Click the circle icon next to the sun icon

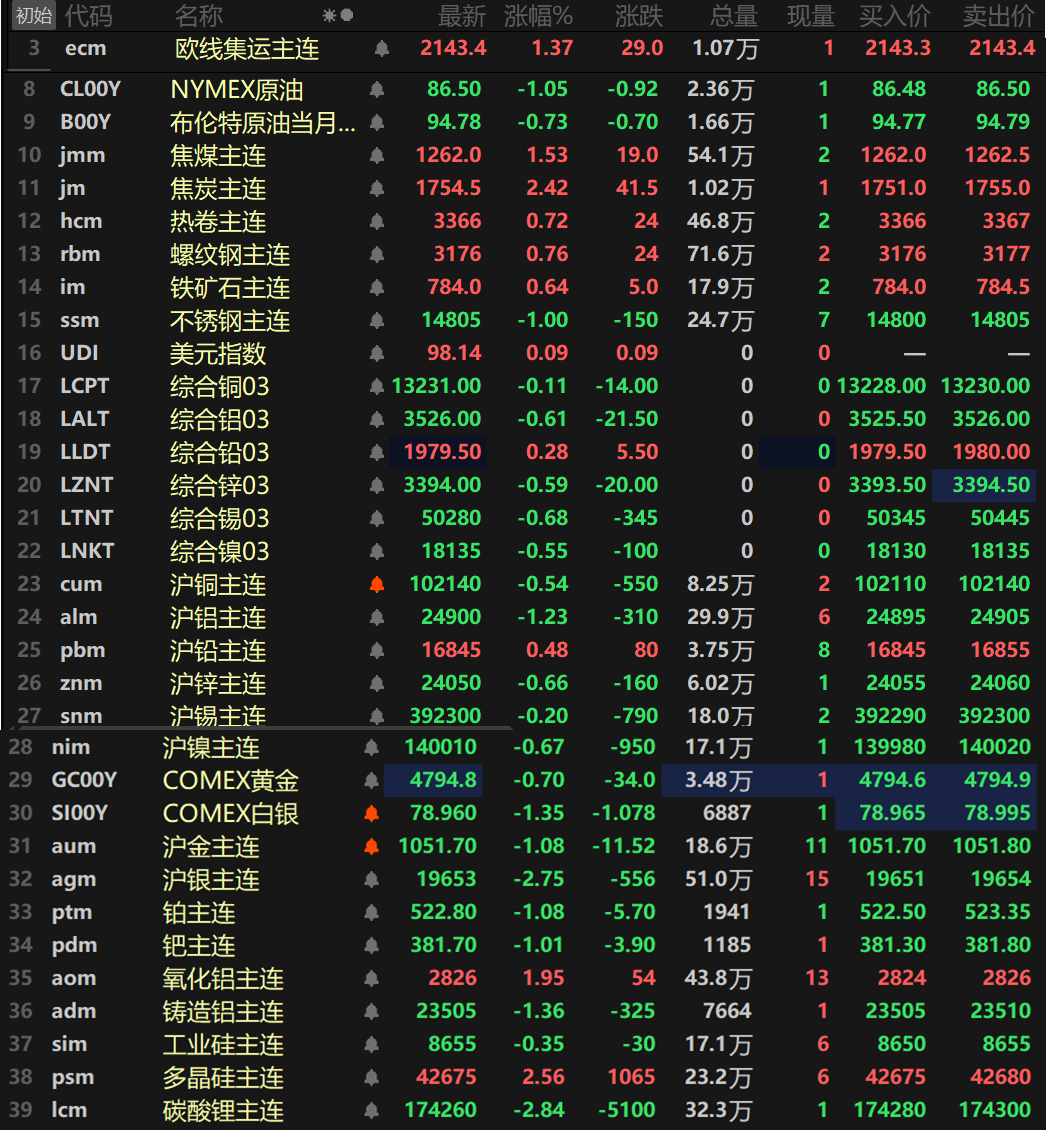pos(345,15)
